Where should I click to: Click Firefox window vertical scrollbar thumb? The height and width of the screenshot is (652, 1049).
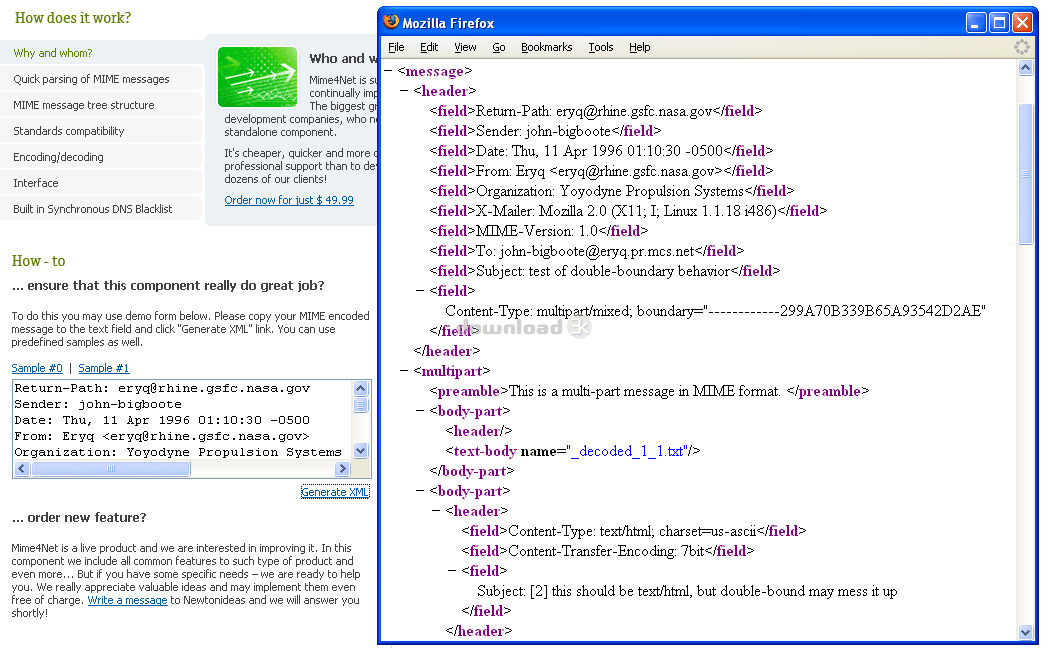coord(1026,174)
